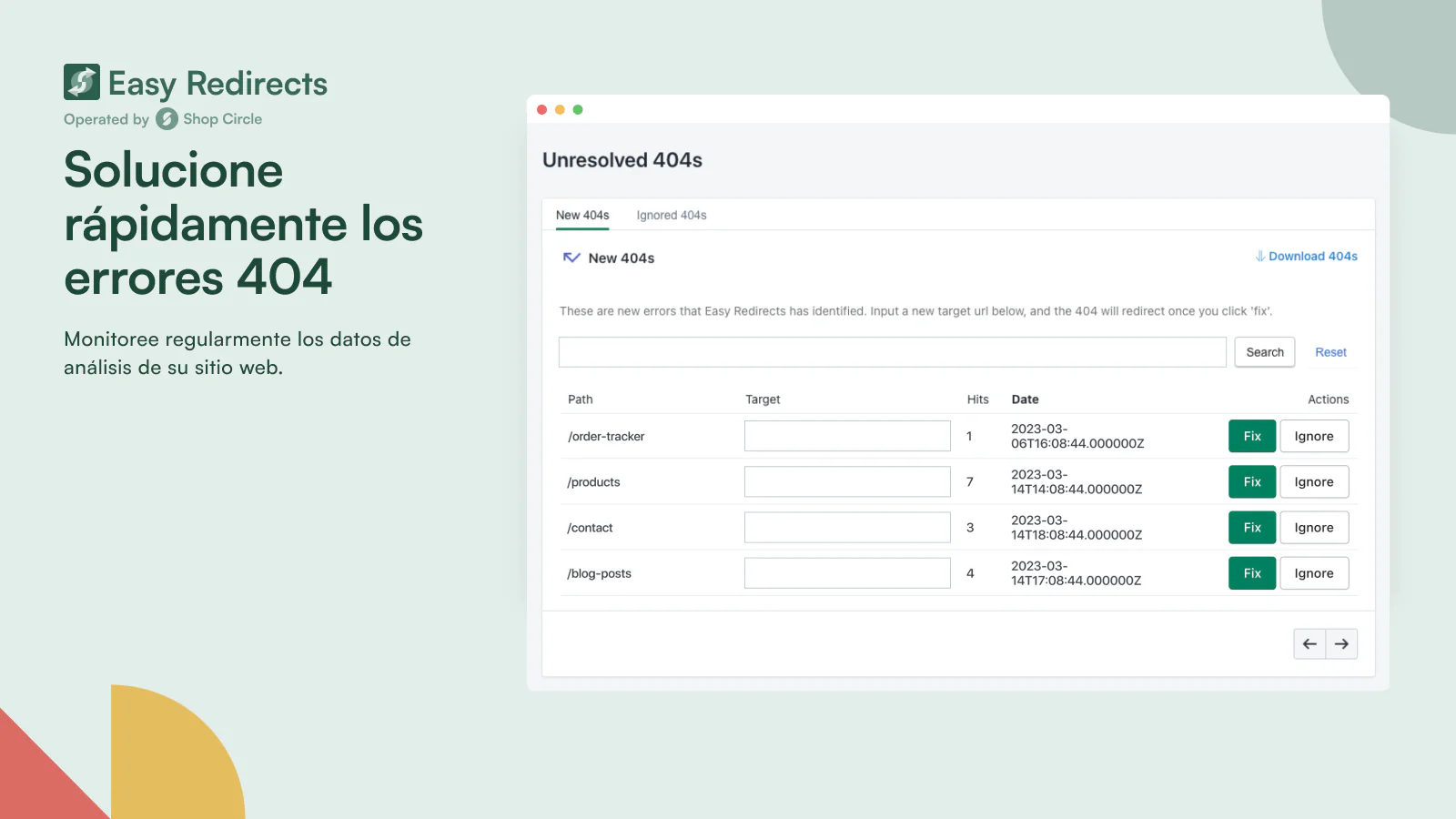The height and width of the screenshot is (819, 1456).
Task: Click the date 2023-03-14T17:08:44.000000Z
Action: click(x=1077, y=573)
